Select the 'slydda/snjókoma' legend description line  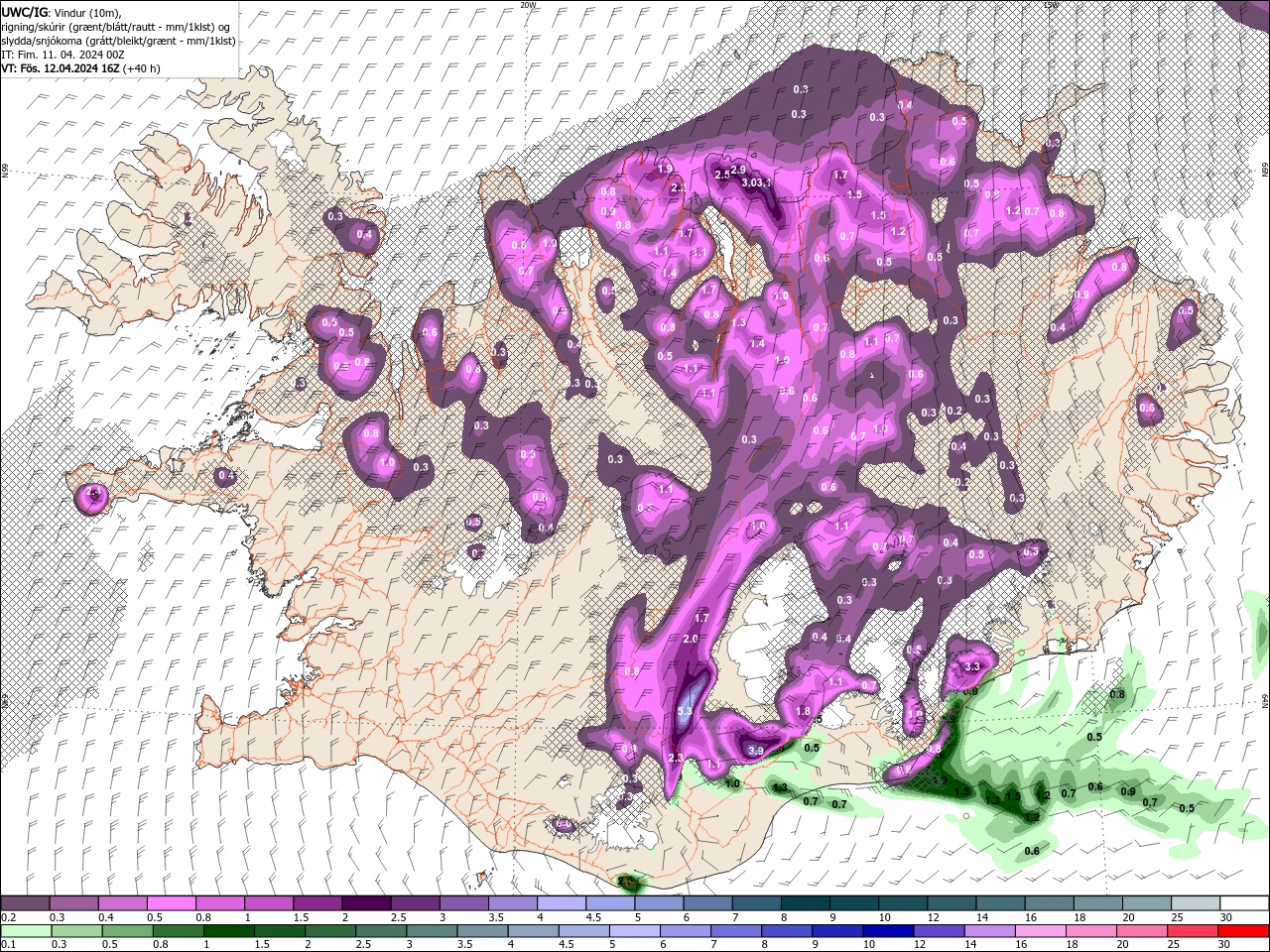click(118, 41)
